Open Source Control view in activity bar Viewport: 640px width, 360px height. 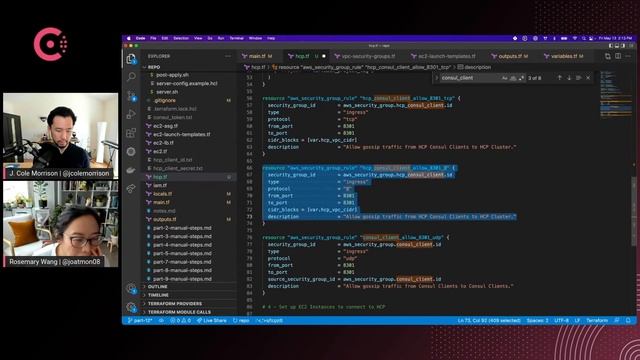coord(131,96)
